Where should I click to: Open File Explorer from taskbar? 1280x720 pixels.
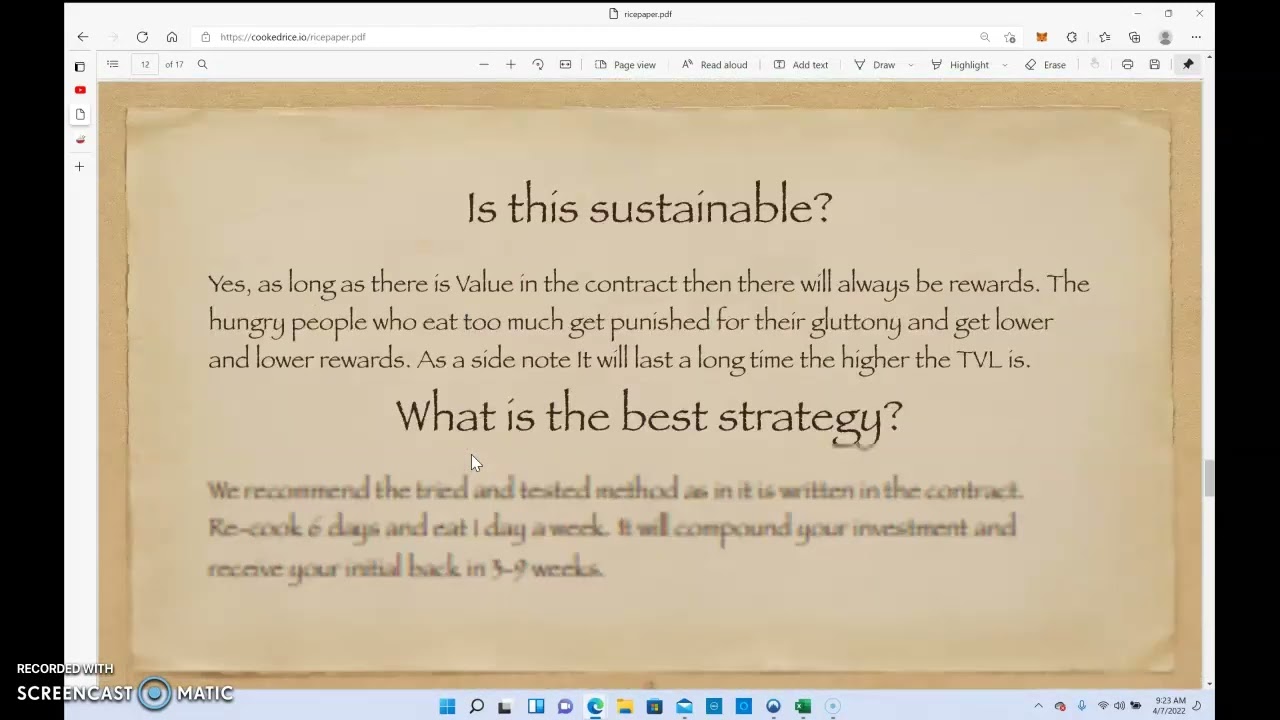click(625, 706)
